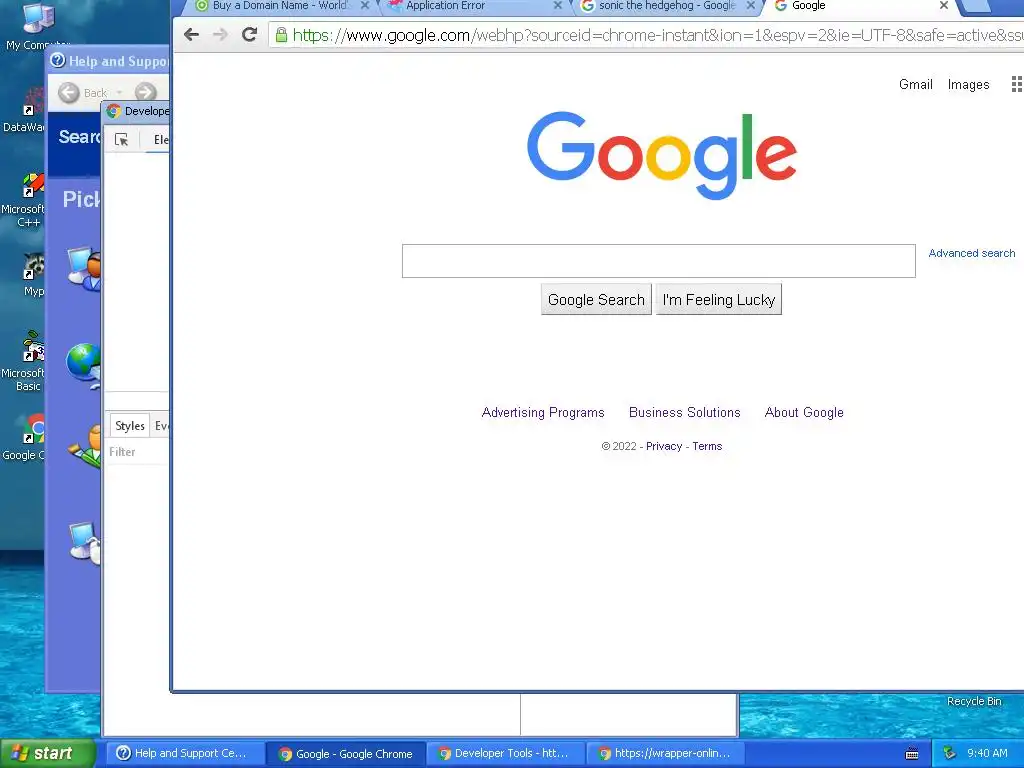Viewport: 1024px width, 768px height.
Task: Reload the Google page
Action: coord(249,35)
